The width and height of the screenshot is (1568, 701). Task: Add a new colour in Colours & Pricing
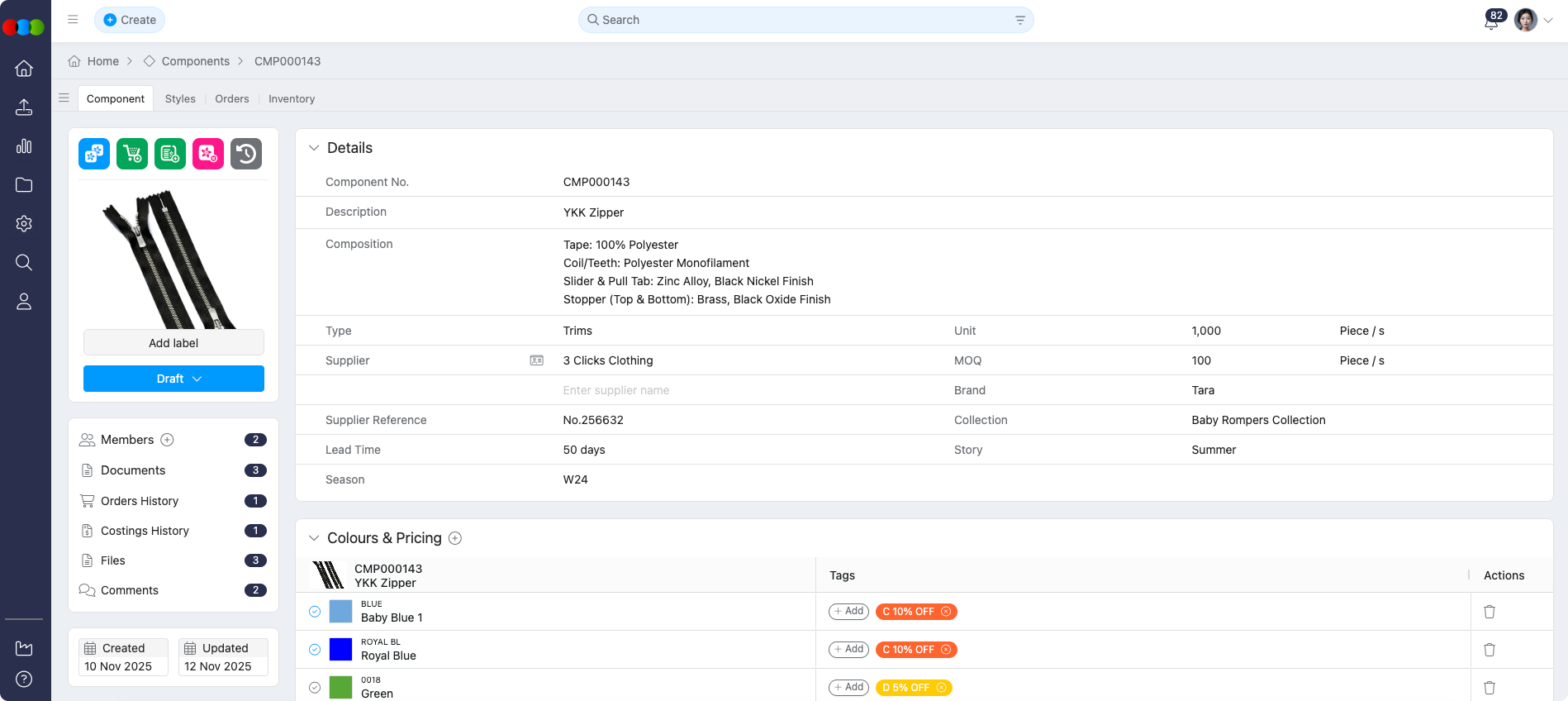[454, 538]
